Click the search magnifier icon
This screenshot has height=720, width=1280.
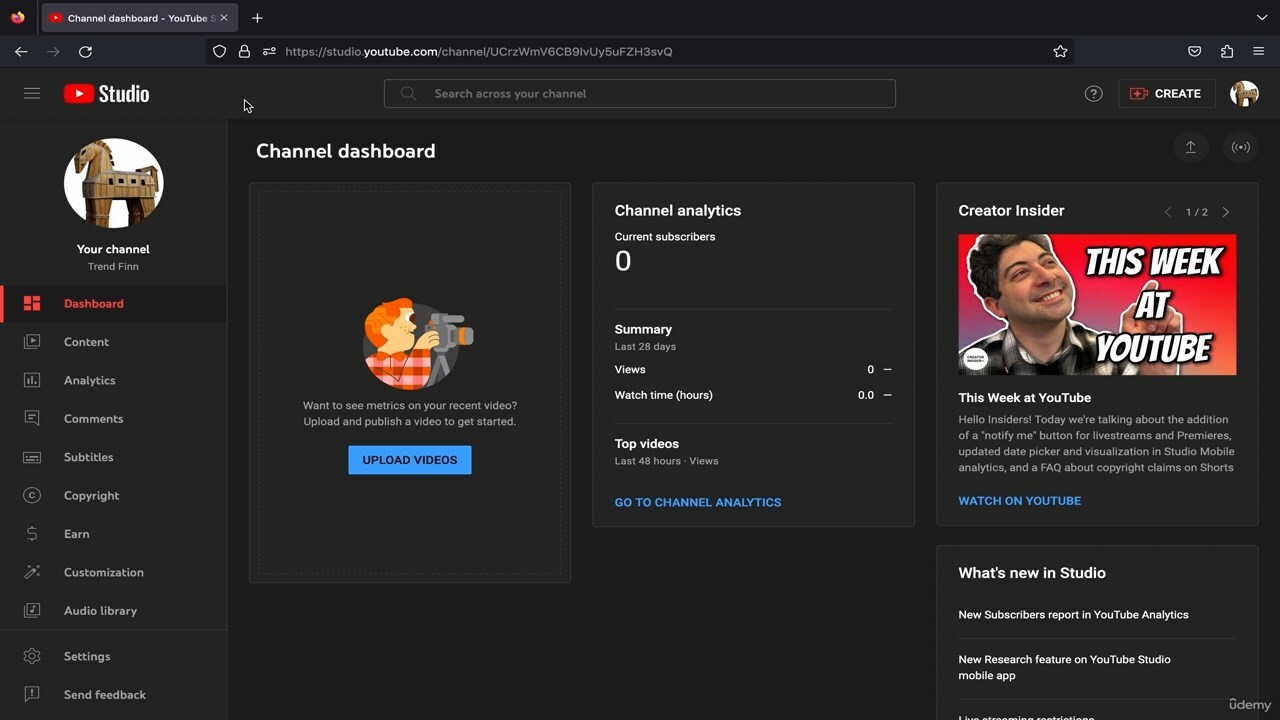coord(408,93)
